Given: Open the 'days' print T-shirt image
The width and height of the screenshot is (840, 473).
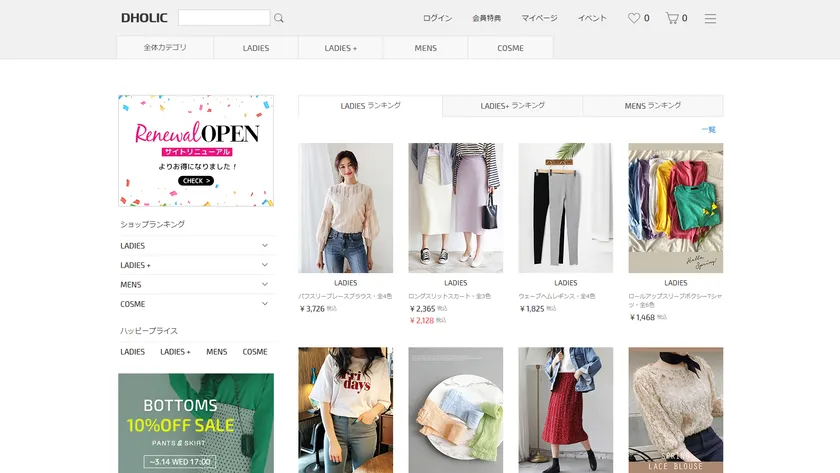Looking at the screenshot, I should pyautogui.click(x=346, y=410).
